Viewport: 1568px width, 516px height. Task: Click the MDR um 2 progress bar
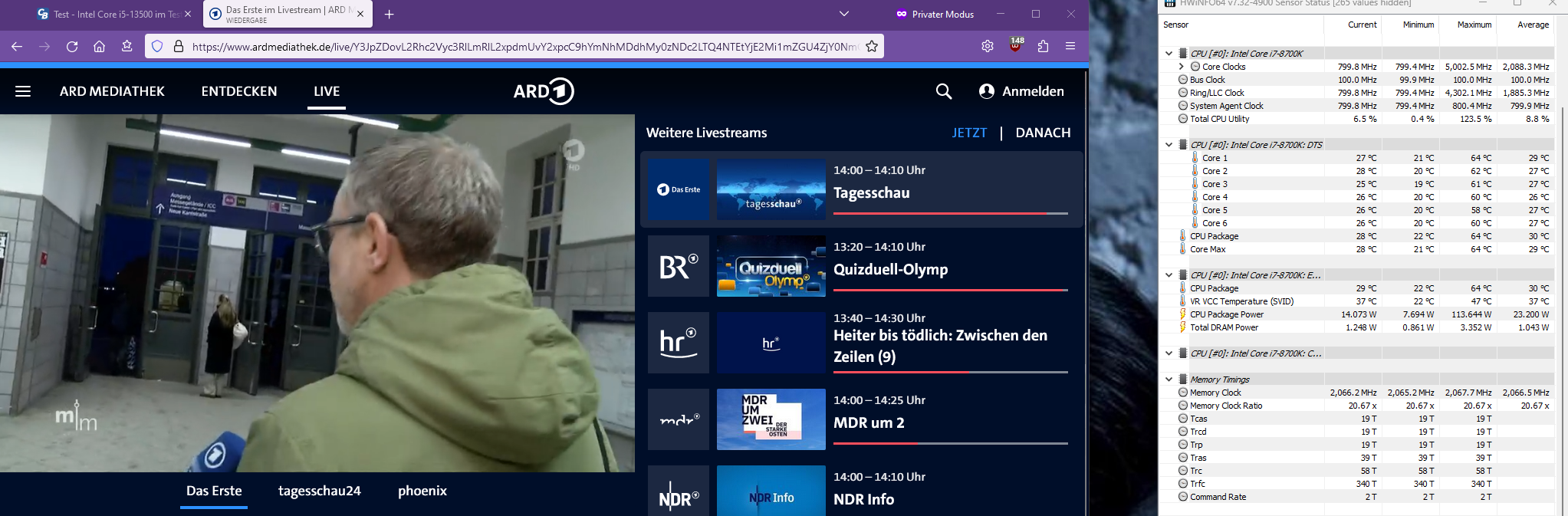pos(951,443)
